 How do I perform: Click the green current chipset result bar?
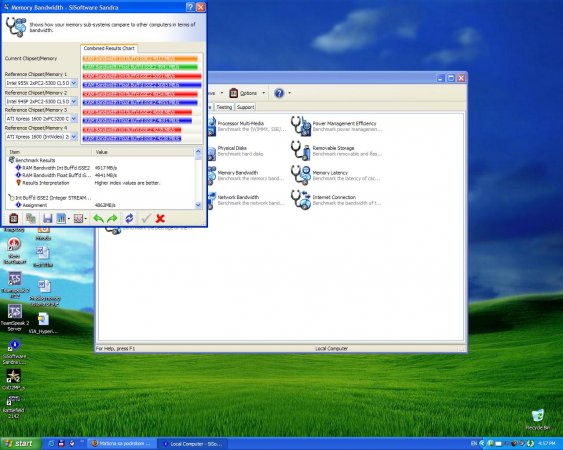[x=140, y=67]
